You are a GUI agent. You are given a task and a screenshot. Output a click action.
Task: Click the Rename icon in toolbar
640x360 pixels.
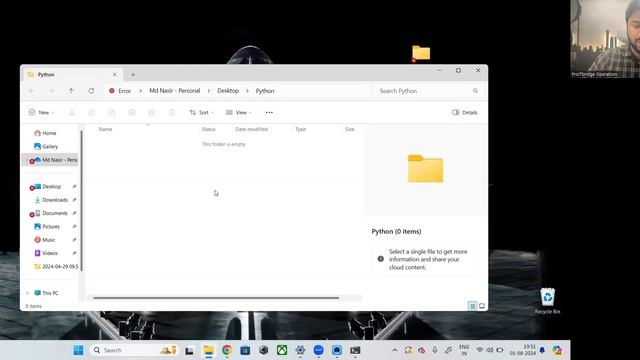132,112
